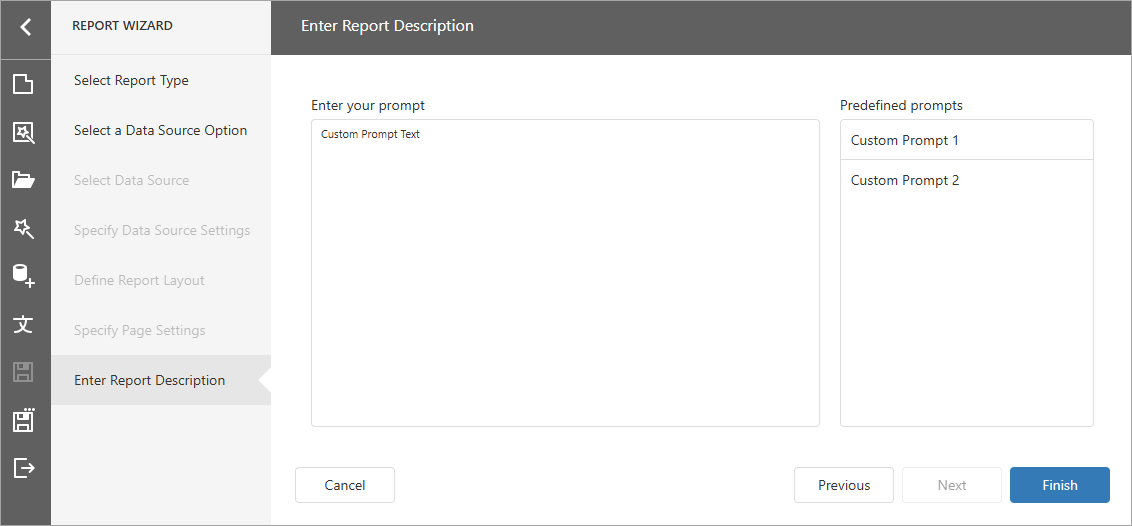Open the localization icon
The width and height of the screenshot is (1132, 526).
click(23, 324)
